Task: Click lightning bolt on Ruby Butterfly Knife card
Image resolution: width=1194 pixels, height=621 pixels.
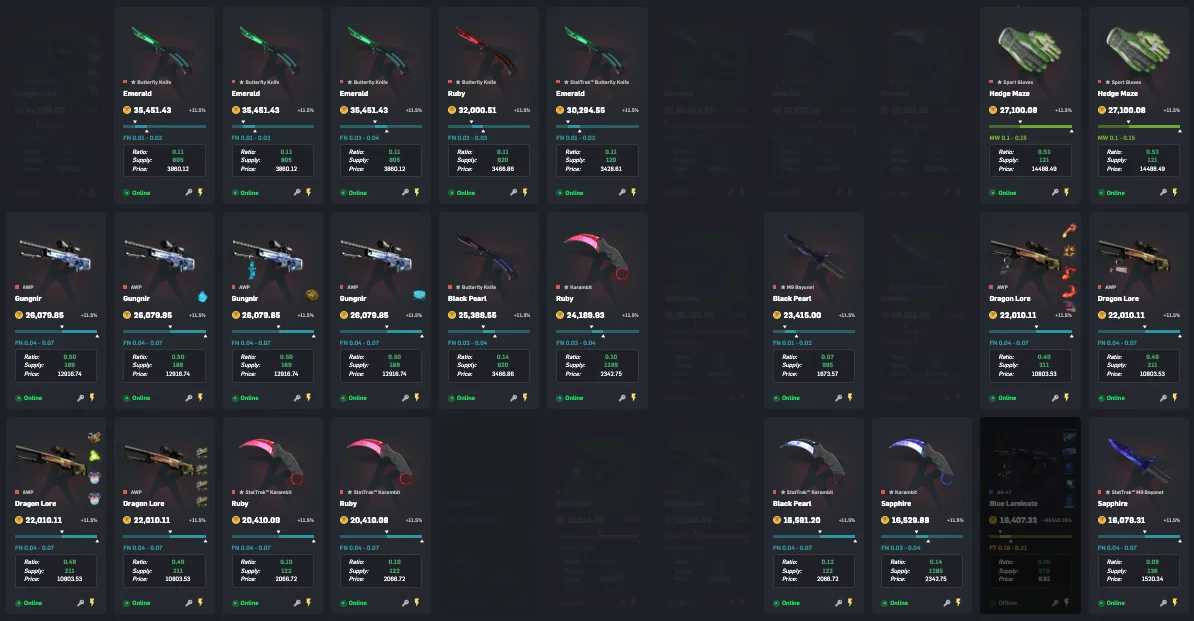Action: pos(525,193)
